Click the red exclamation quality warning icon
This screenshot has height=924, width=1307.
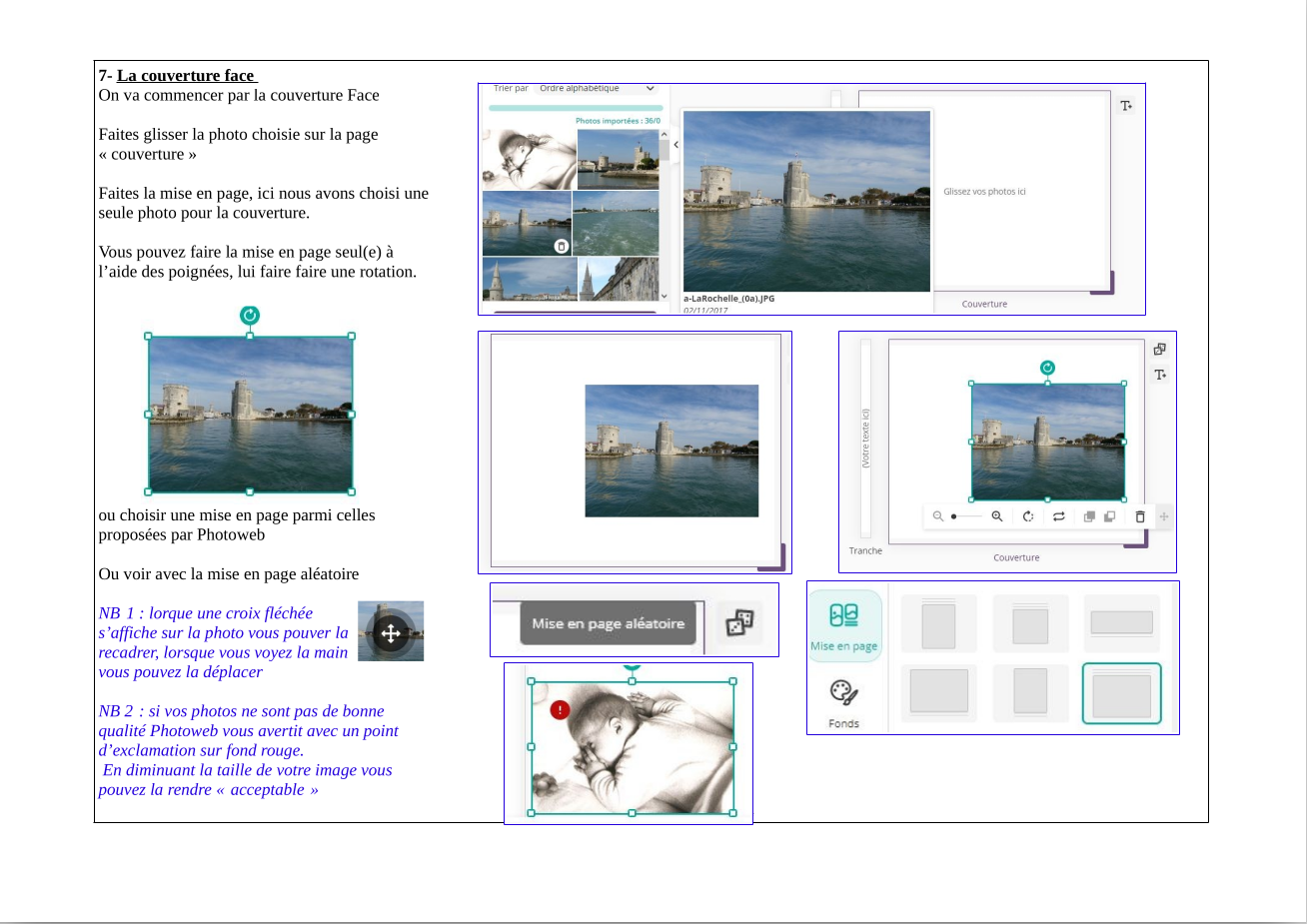tap(560, 709)
